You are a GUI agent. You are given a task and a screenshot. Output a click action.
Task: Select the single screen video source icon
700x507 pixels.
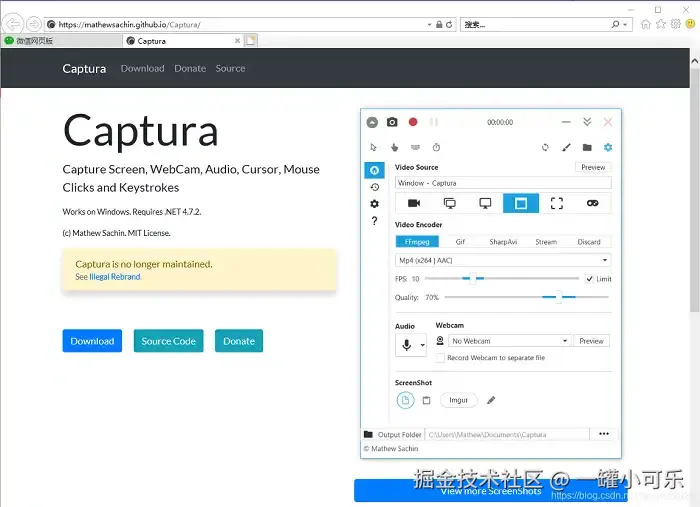(485, 203)
